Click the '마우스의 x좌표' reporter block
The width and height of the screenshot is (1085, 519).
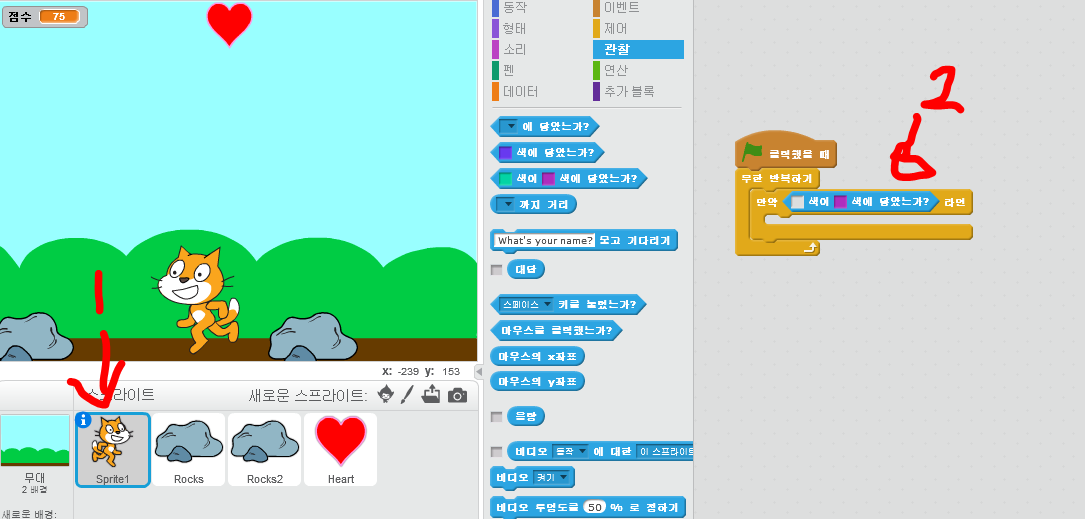537,356
